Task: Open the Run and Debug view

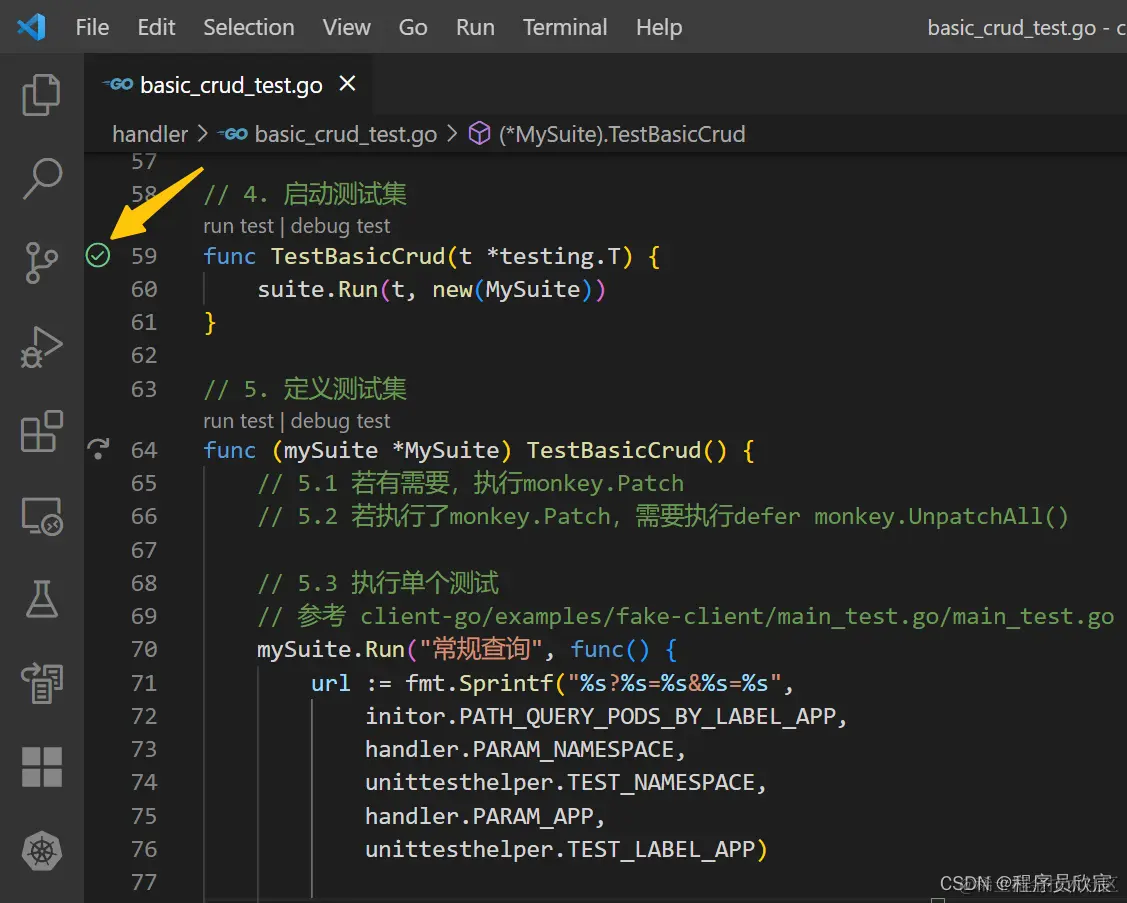Action: point(42,347)
